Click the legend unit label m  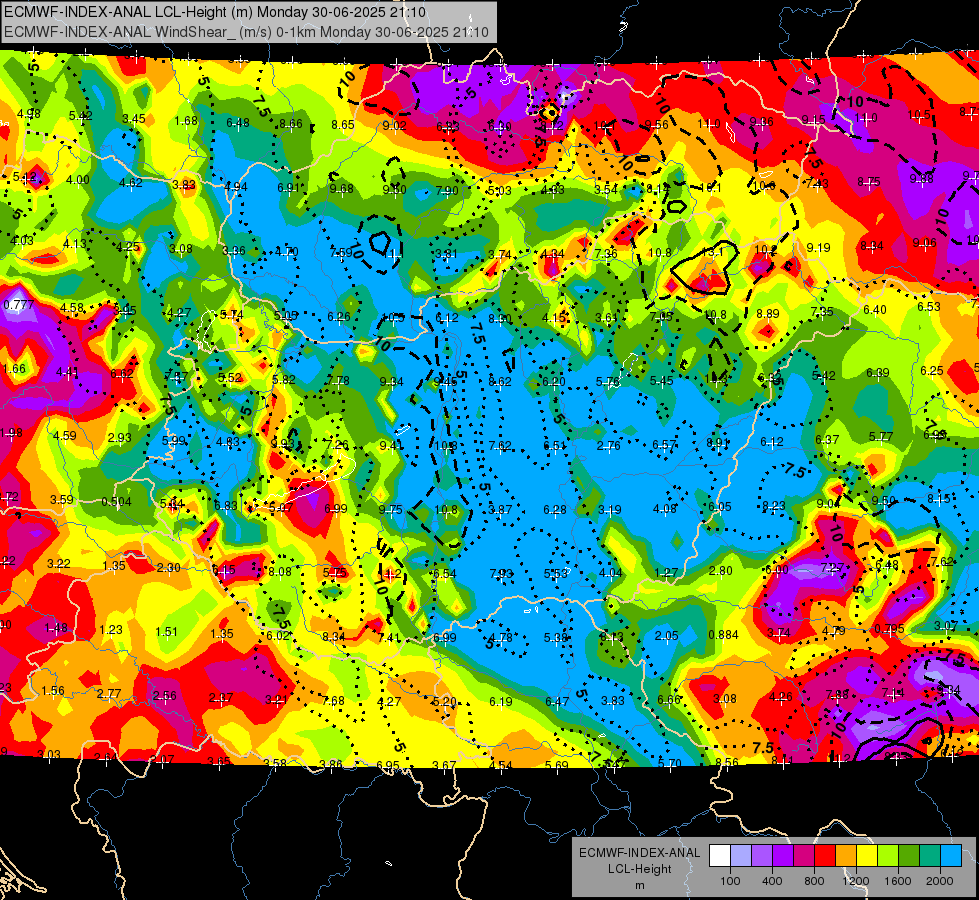(639, 885)
